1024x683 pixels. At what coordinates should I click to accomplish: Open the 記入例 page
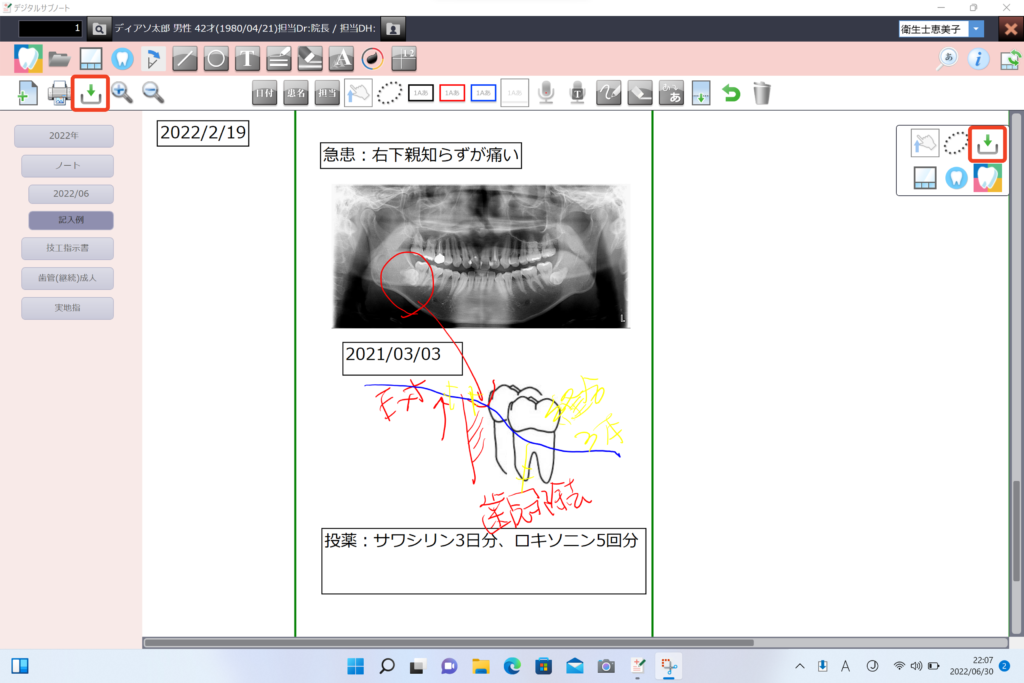coord(70,220)
